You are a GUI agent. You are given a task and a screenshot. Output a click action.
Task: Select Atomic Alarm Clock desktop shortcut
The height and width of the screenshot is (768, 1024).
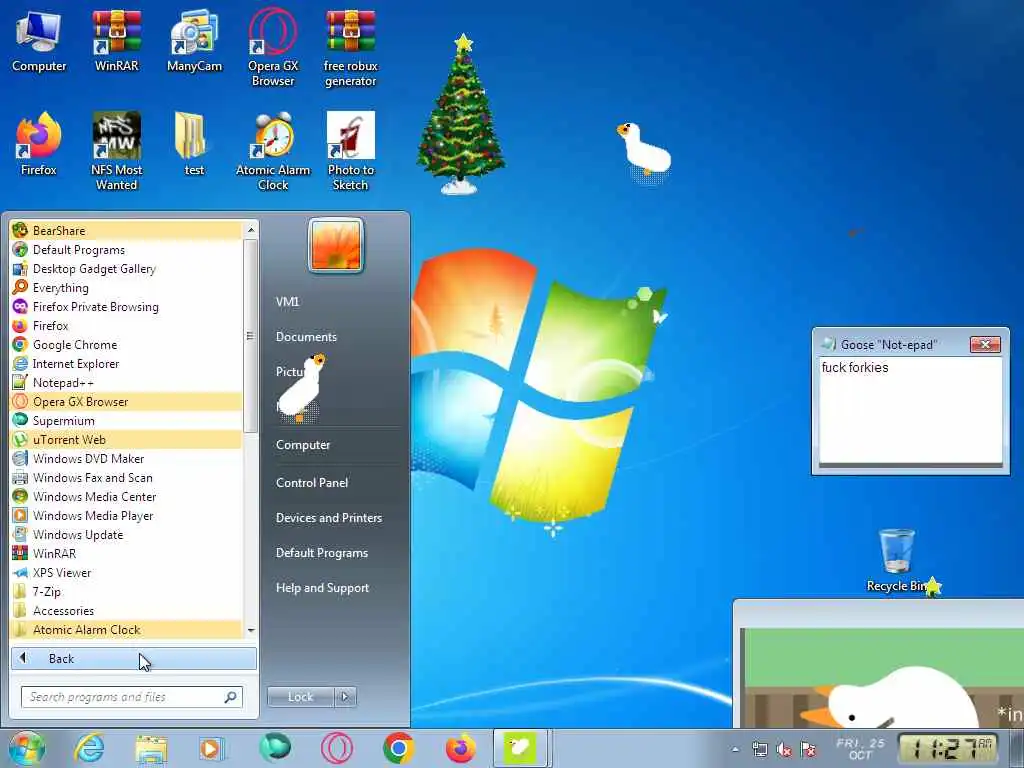pyautogui.click(x=273, y=151)
